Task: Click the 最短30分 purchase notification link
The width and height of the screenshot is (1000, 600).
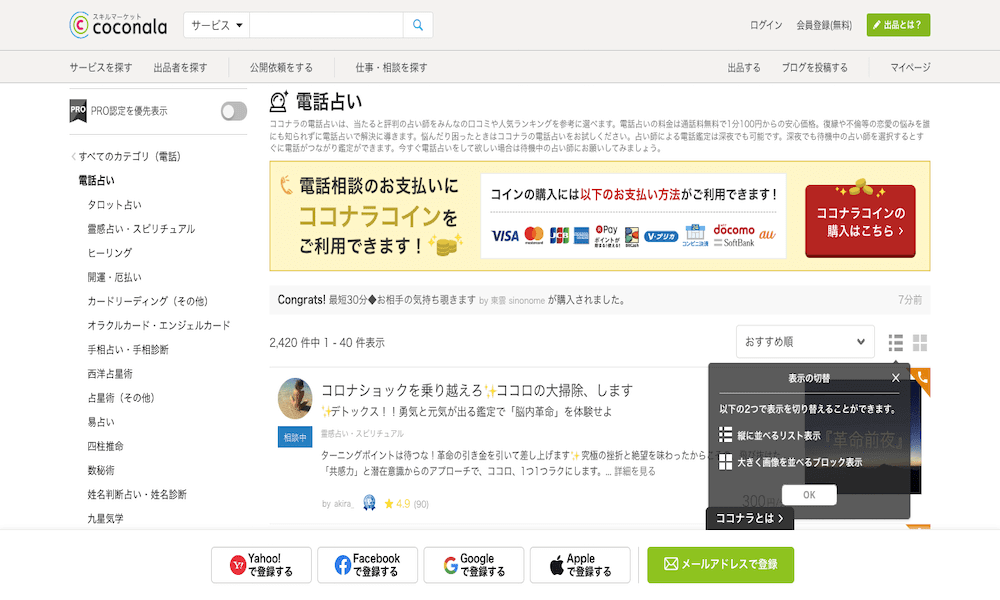Action: pyautogui.click(x=402, y=300)
